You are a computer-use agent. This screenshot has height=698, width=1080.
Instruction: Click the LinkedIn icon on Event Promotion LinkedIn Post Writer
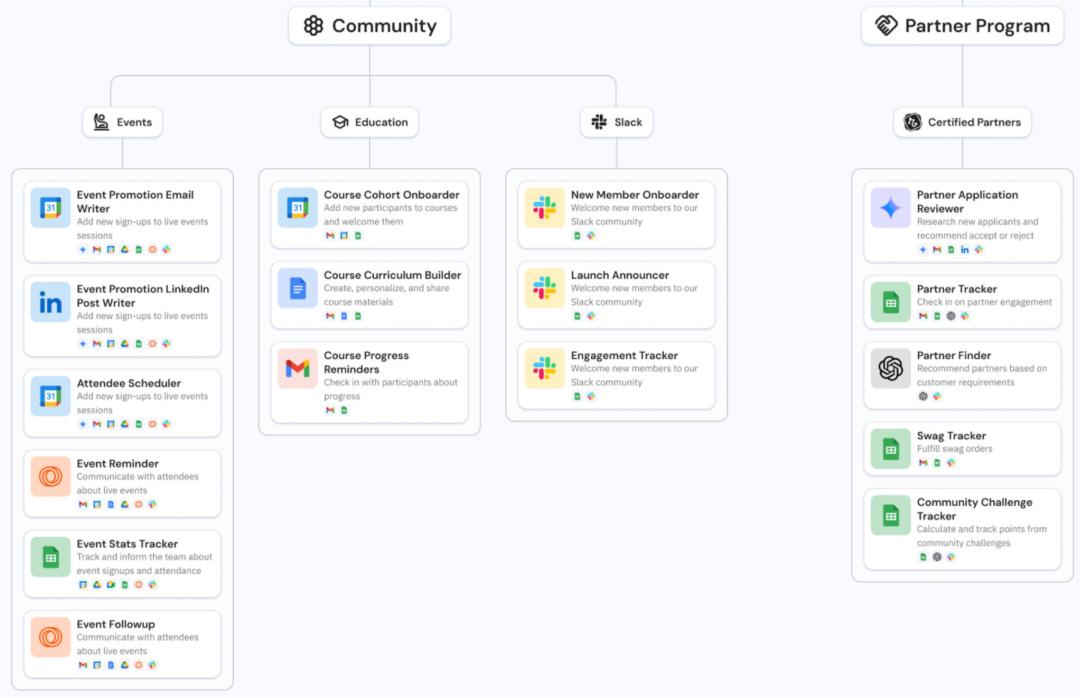pos(50,302)
